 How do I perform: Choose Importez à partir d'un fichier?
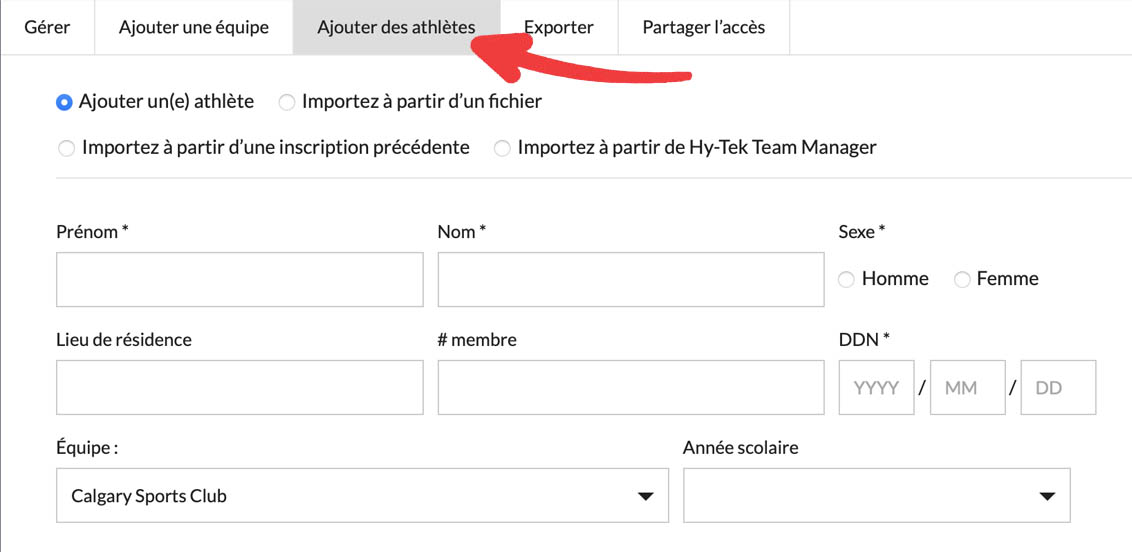click(287, 102)
